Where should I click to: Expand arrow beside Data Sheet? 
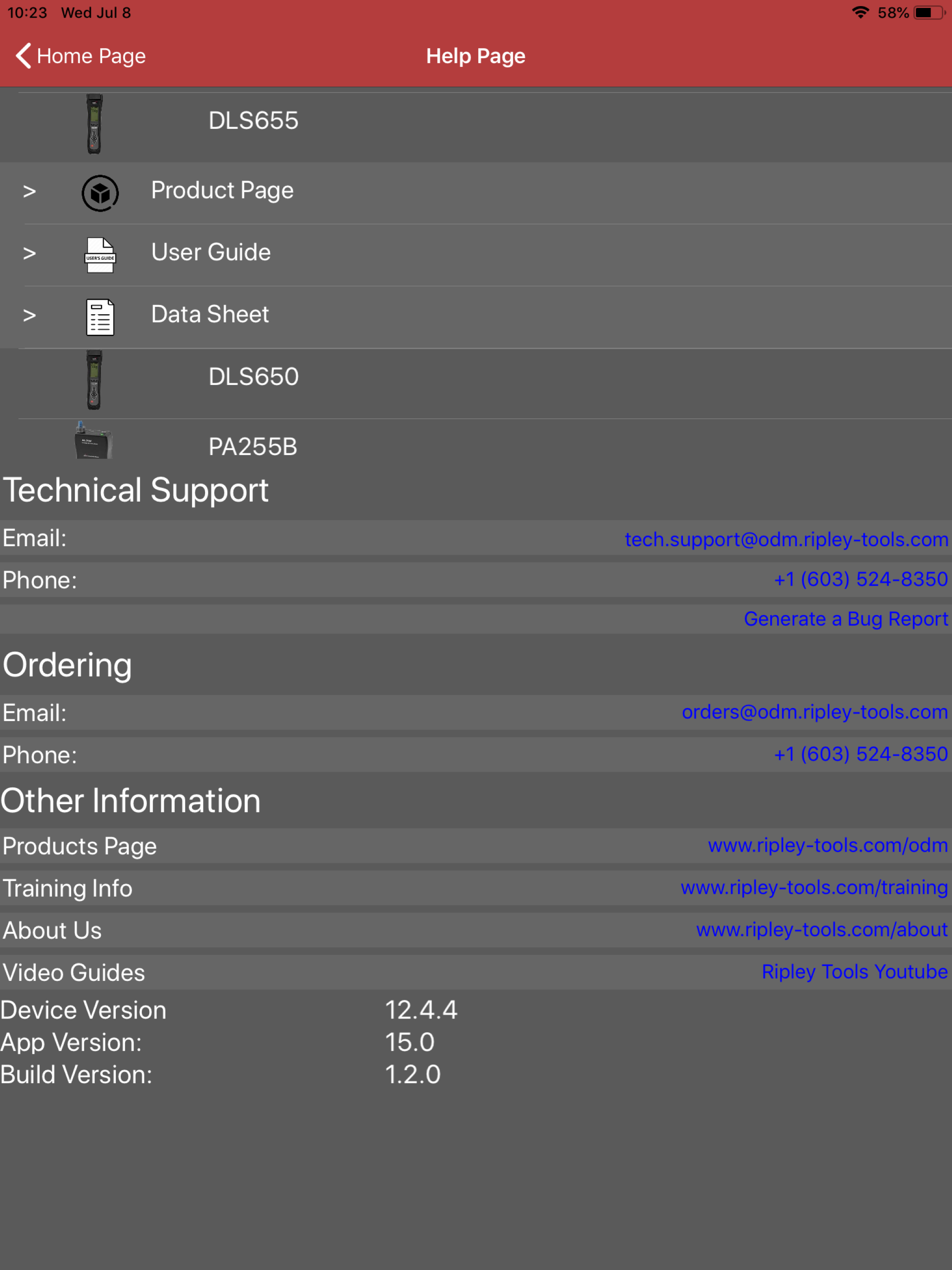point(29,316)
